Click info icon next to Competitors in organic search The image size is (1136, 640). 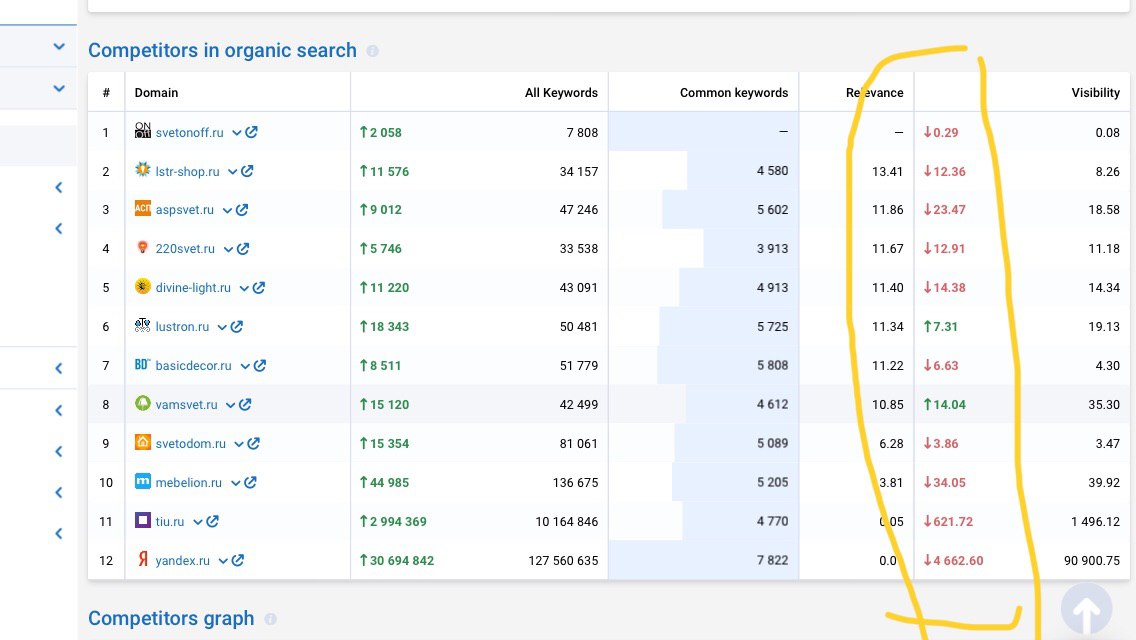[372, 51]
